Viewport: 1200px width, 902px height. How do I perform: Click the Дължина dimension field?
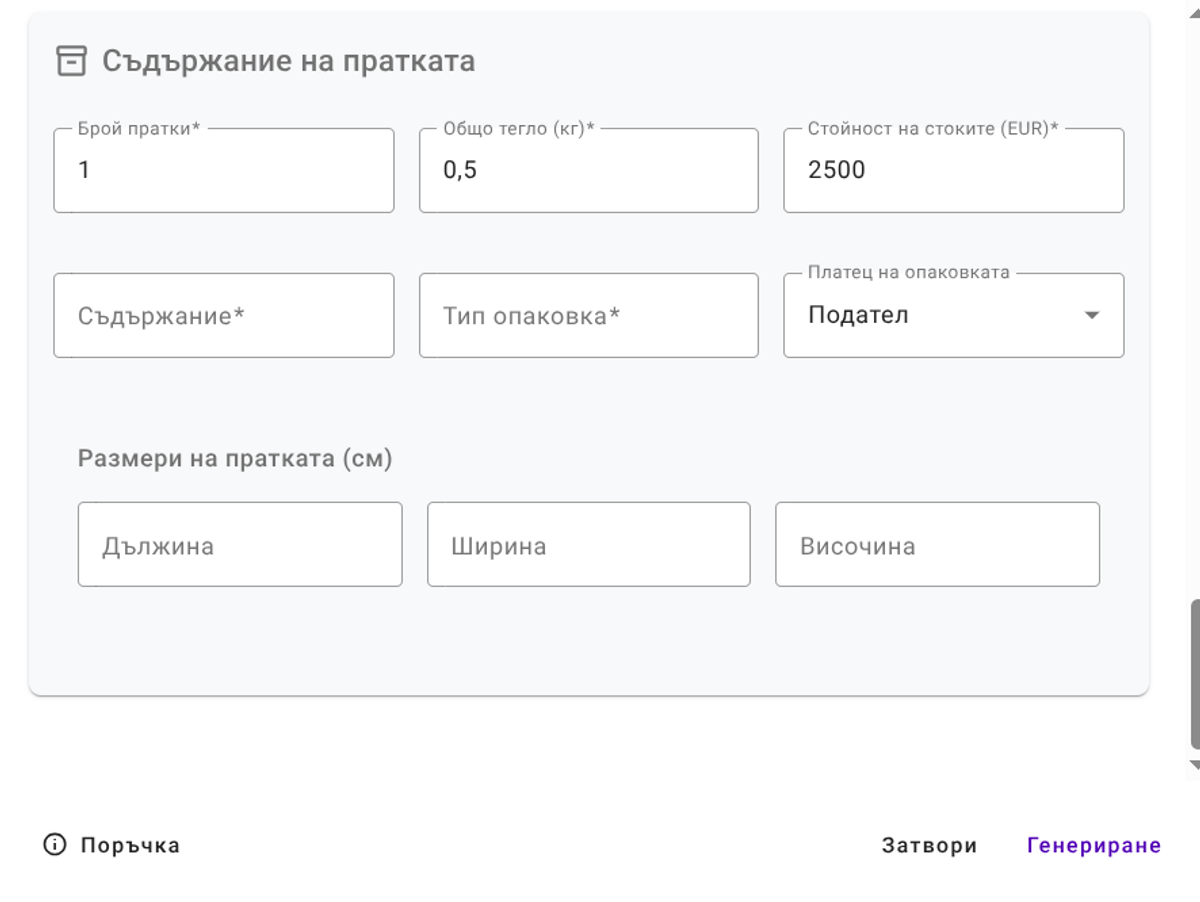tap(240, 544)
